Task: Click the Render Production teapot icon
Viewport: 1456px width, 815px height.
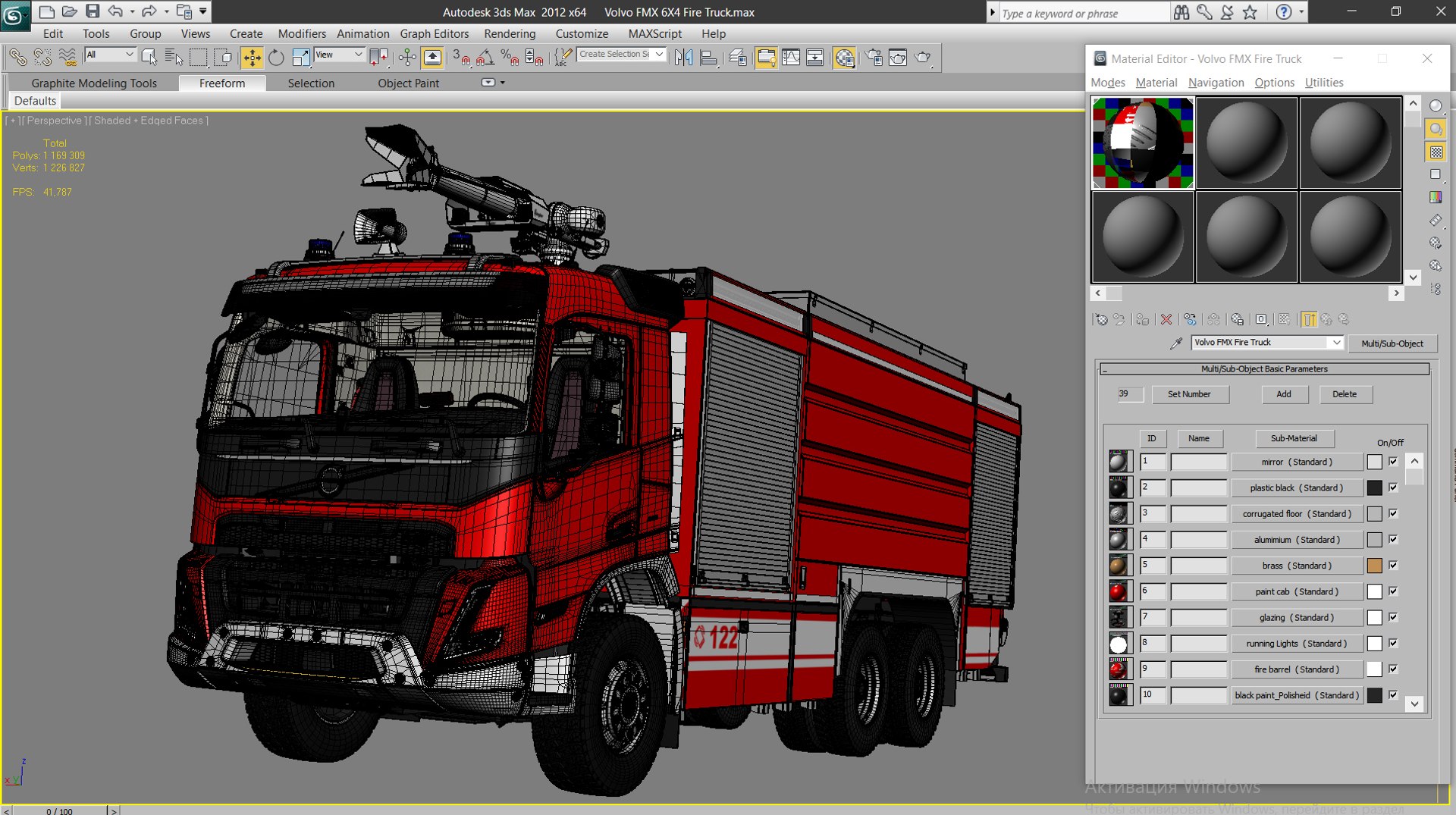Action: tap(924, 58)
